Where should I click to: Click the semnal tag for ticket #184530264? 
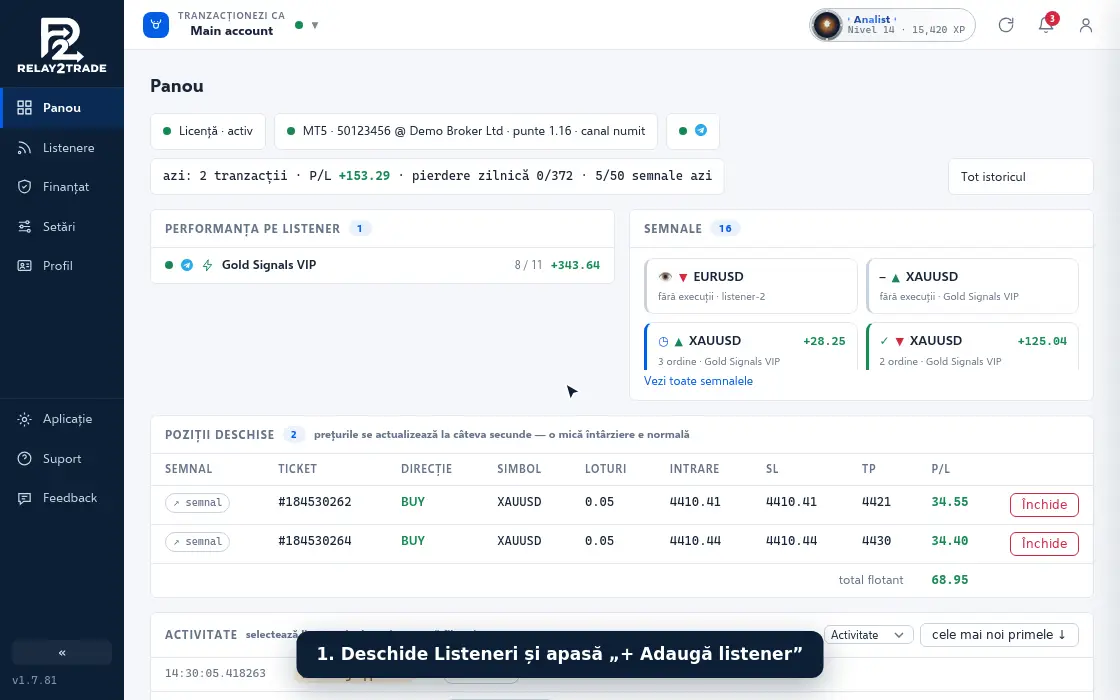[197, 541]
